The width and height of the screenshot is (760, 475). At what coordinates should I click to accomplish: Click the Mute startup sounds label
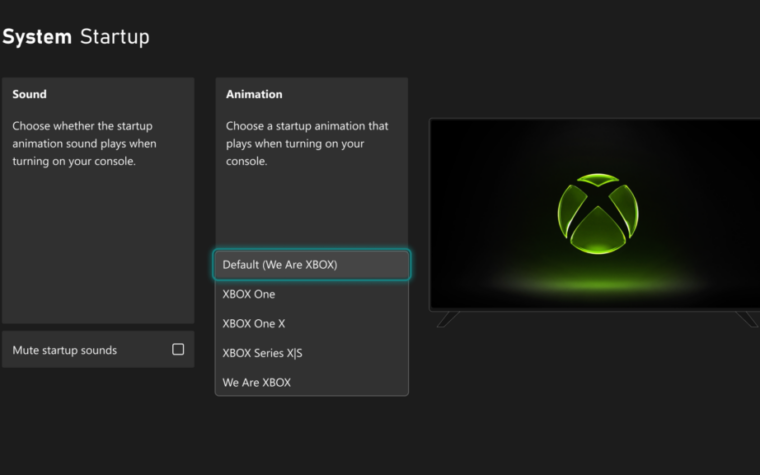(64, 350)
